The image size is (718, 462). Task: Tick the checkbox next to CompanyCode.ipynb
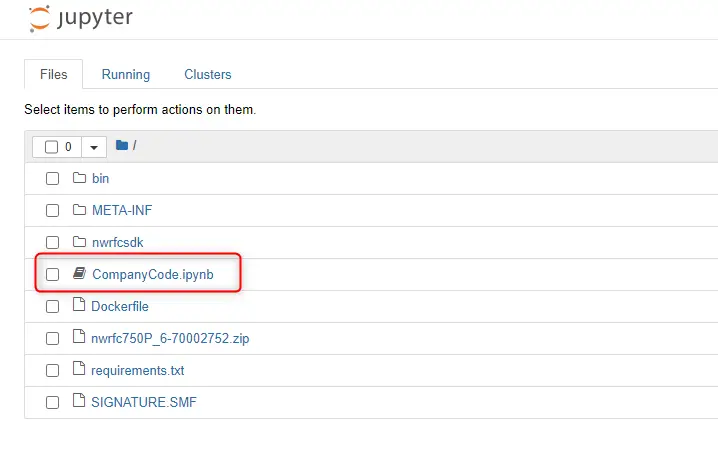click(53, 274)
